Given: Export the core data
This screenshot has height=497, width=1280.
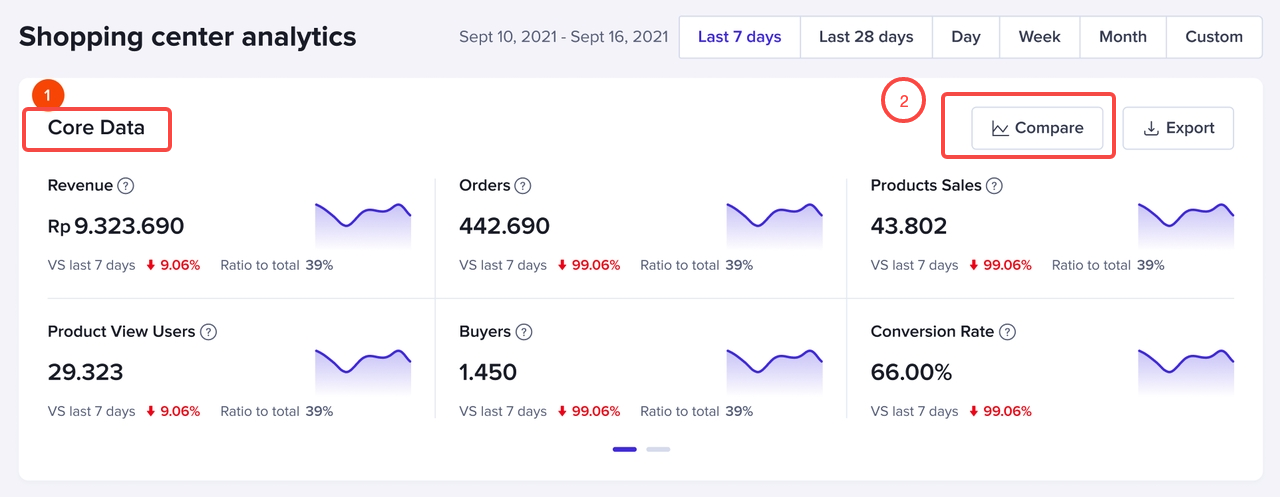Looking at the screenshot, I should (1178, 128).
